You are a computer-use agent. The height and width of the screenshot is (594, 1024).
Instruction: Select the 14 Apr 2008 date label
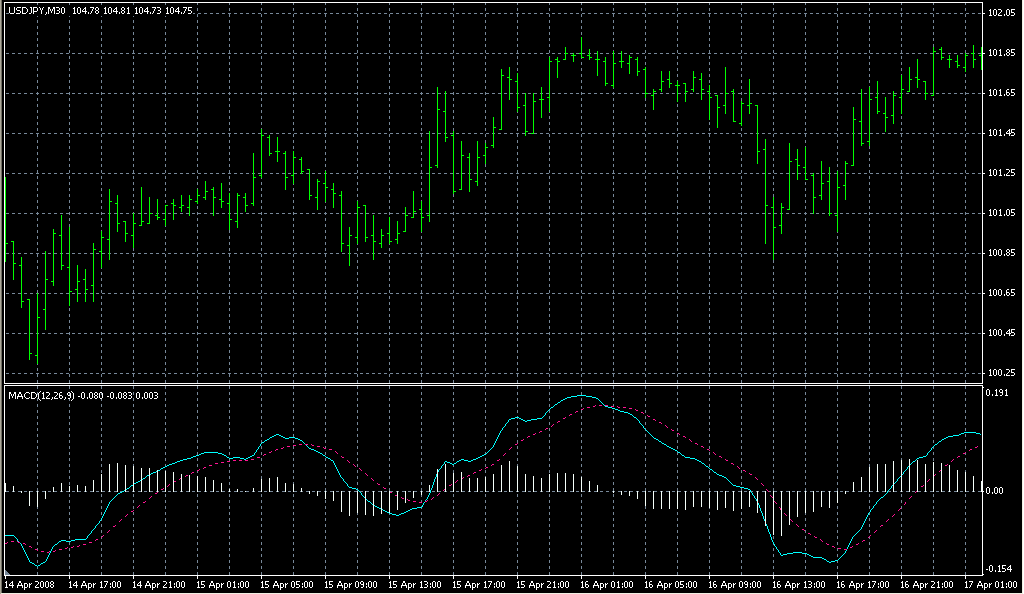pos(30,583)
